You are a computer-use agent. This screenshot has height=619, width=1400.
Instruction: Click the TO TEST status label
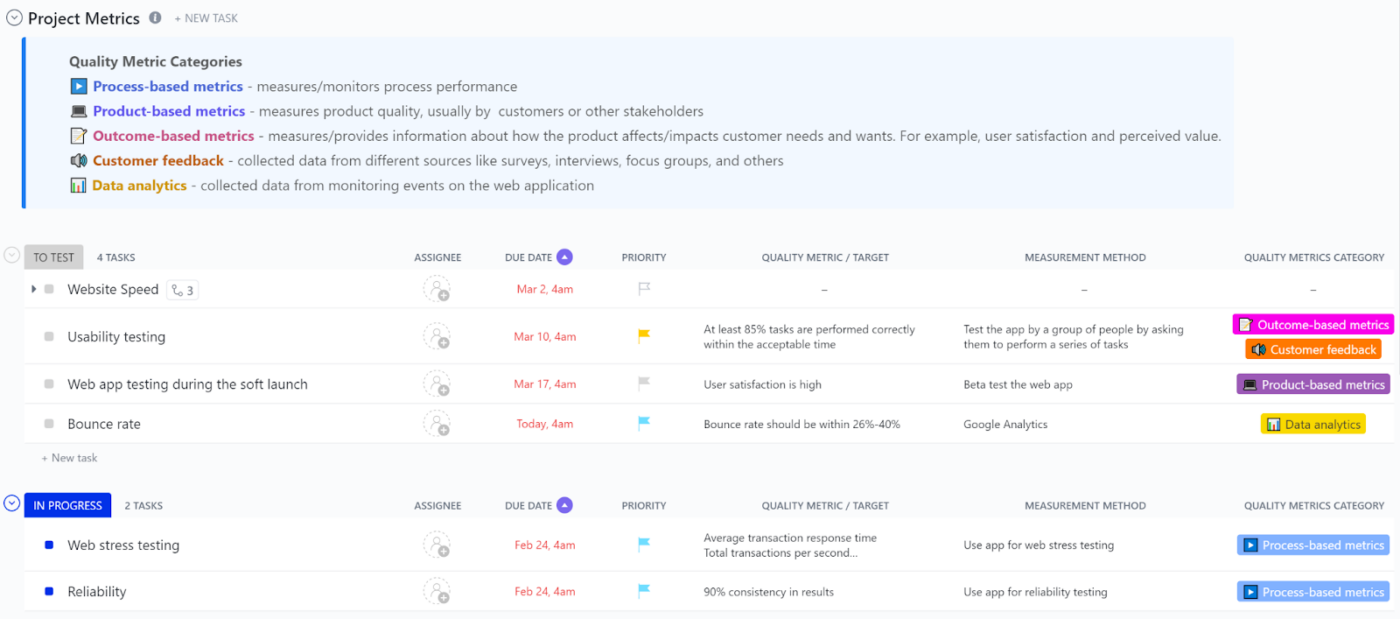[x=54, y=257]
